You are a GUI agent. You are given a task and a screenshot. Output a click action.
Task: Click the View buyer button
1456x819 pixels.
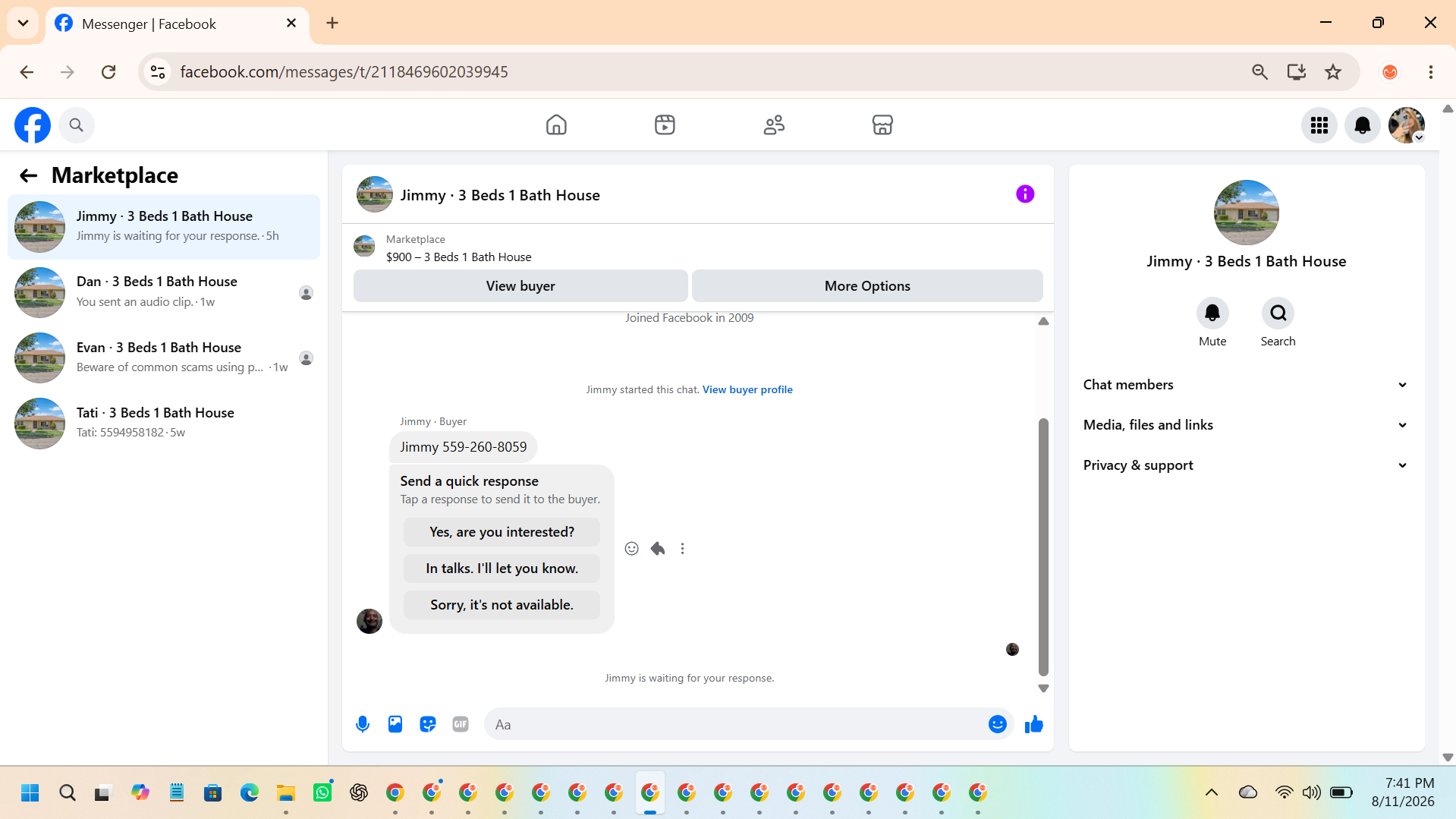[520, 286]
